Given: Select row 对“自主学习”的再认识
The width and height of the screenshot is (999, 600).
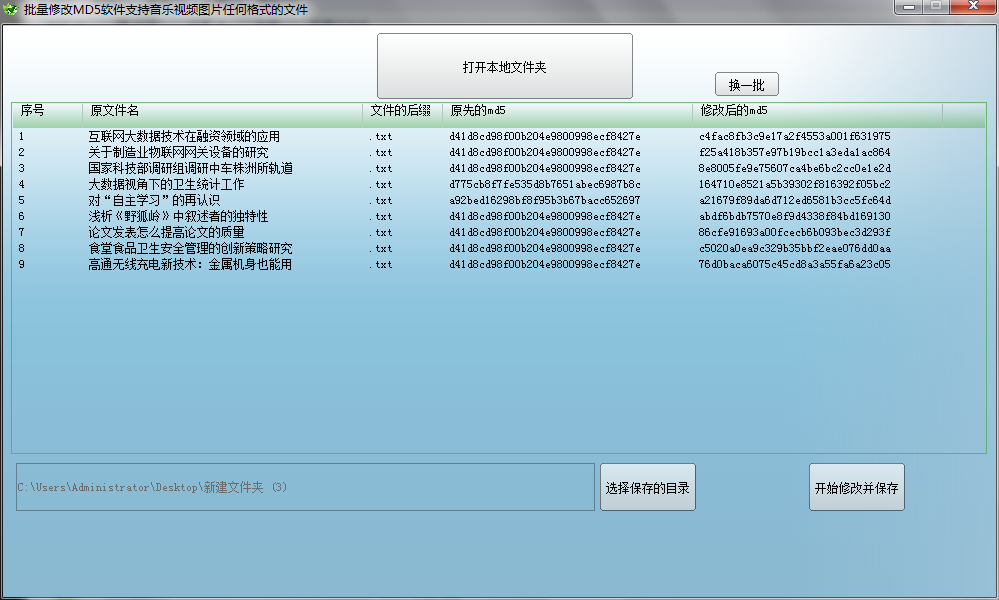Looking at the screenshot, I should [154, 200].
